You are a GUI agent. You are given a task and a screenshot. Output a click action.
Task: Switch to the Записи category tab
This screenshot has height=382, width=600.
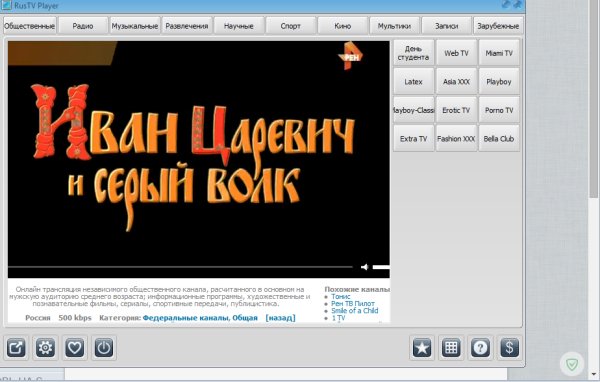point(447,26)
